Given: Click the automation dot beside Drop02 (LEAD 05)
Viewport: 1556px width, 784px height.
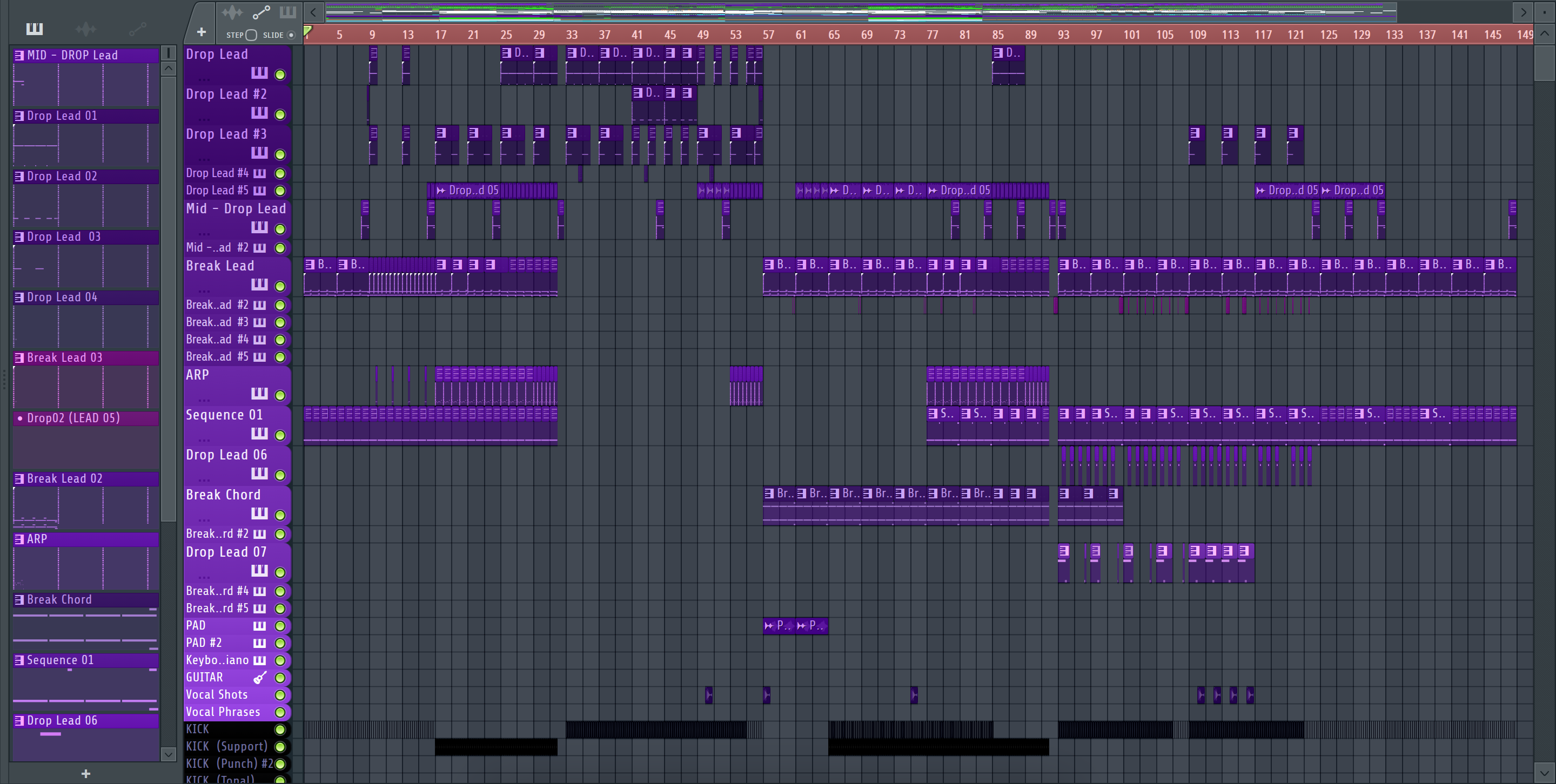Looking at the screenshot, I should (x=20, y=418).
